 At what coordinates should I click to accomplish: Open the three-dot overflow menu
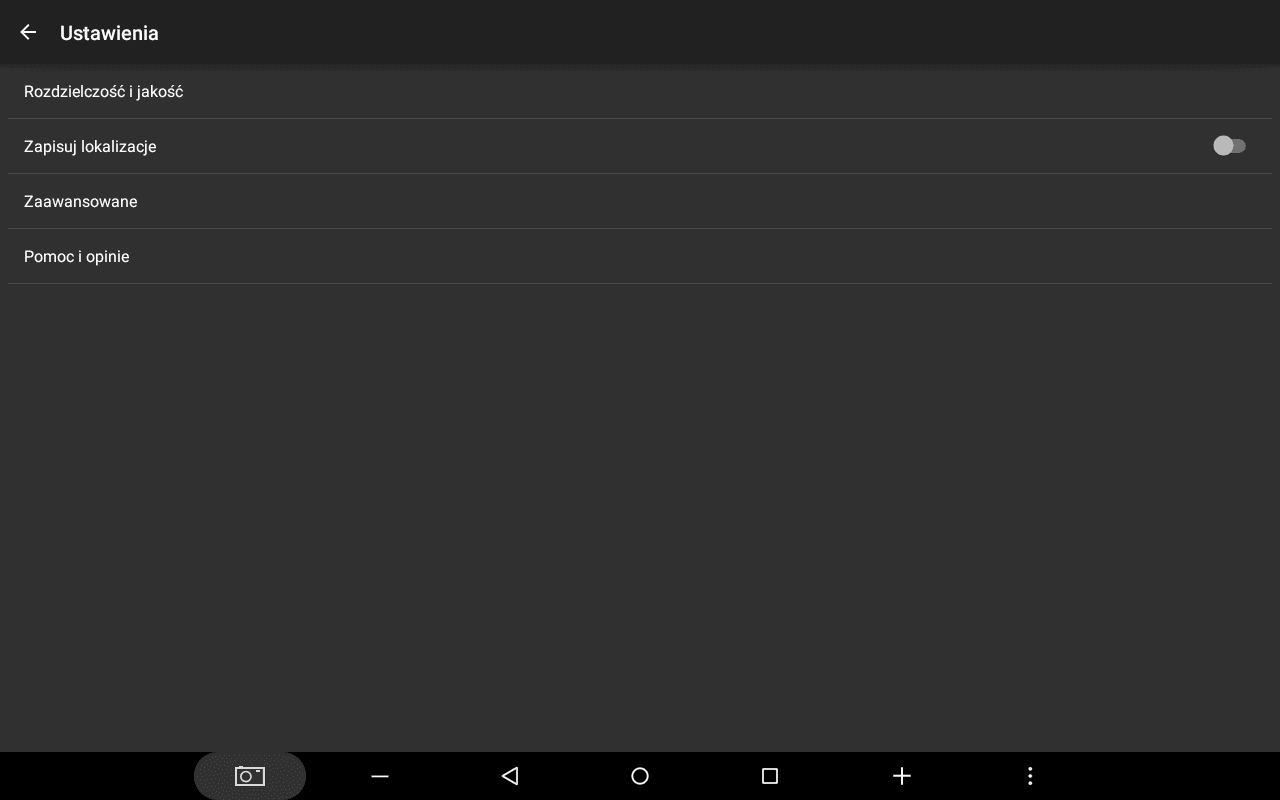[1030, 776]
